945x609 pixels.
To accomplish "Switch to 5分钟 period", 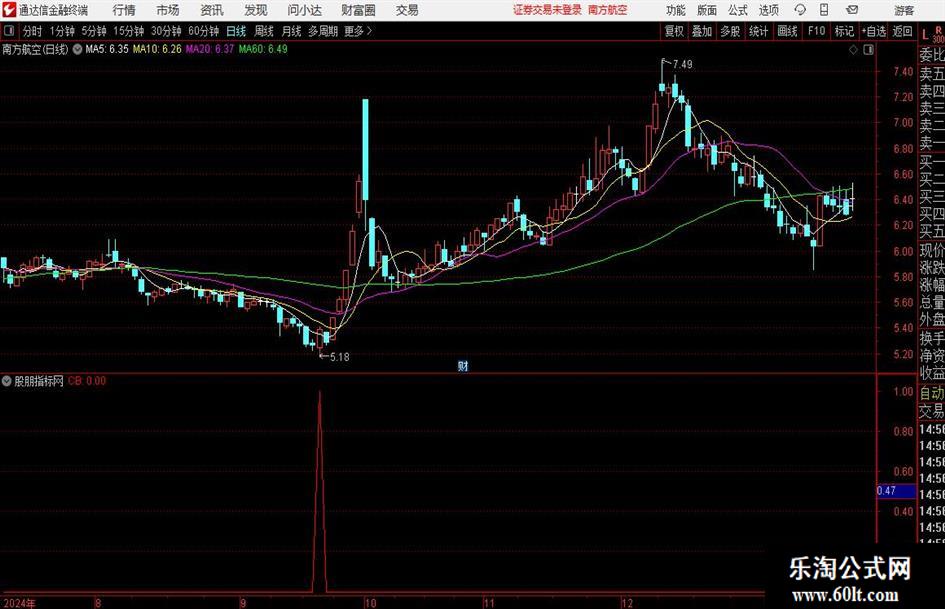I will (x=93, y=31).
